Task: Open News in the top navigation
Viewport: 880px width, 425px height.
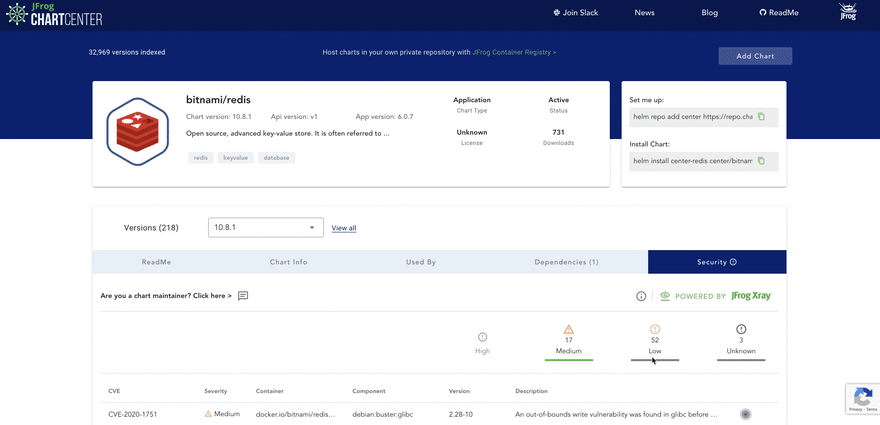Action: (x=644, y=13)
